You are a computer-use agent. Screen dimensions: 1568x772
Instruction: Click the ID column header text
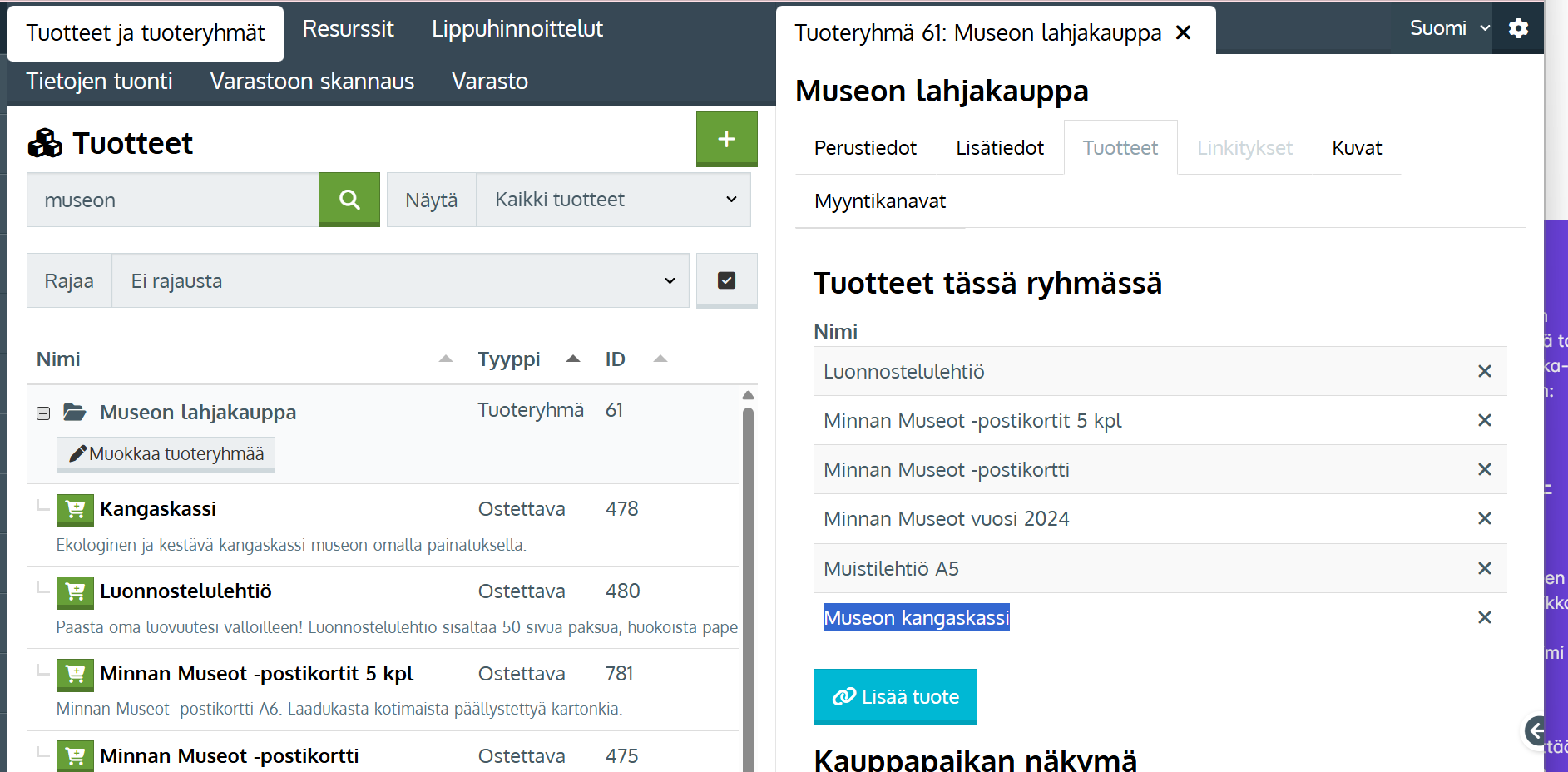(x=615, y=359)
